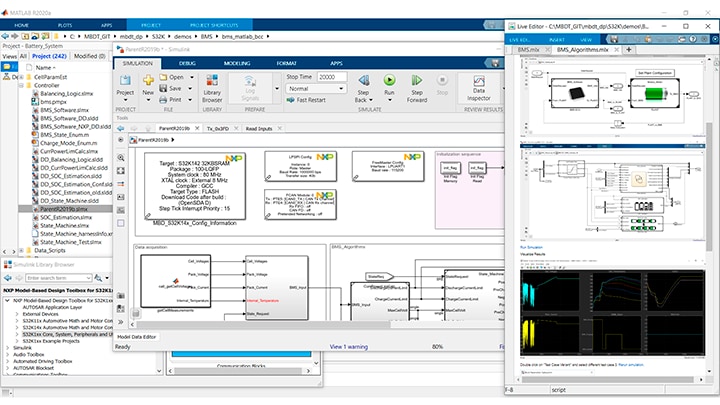Switch to the MODELING tab
The image size is (720, 405).
pyautogui.click(x=237, y=62)
